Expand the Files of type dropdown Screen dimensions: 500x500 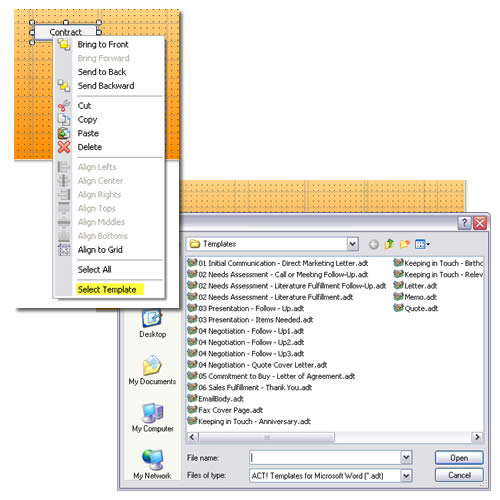click(406, 475)
